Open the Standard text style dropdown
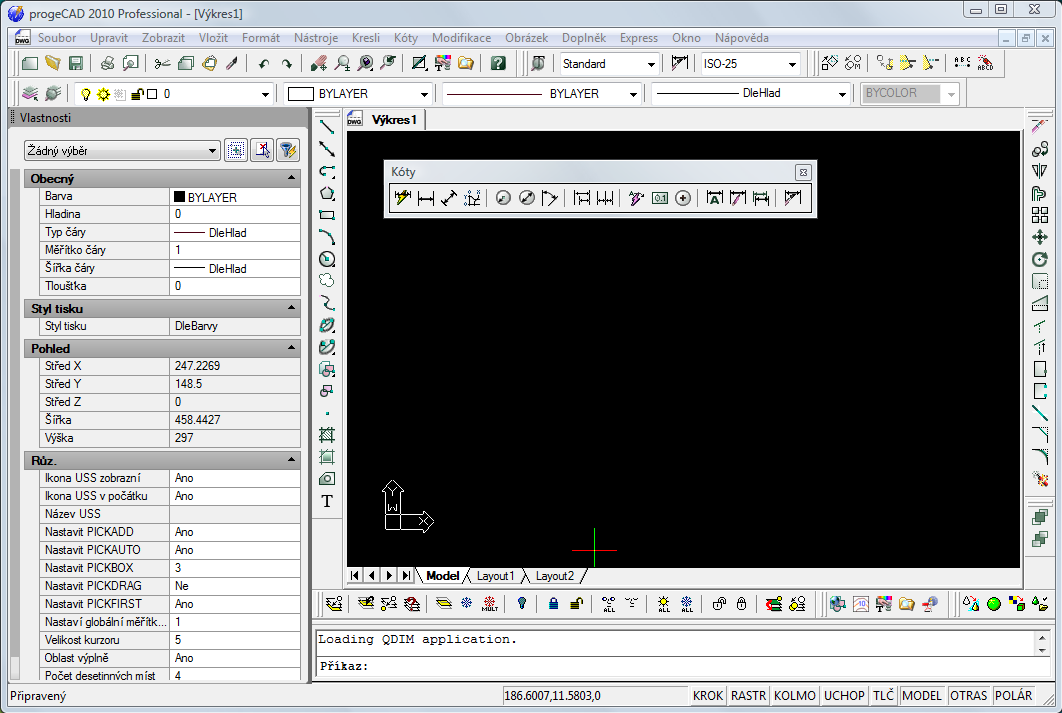 (651, 64)
